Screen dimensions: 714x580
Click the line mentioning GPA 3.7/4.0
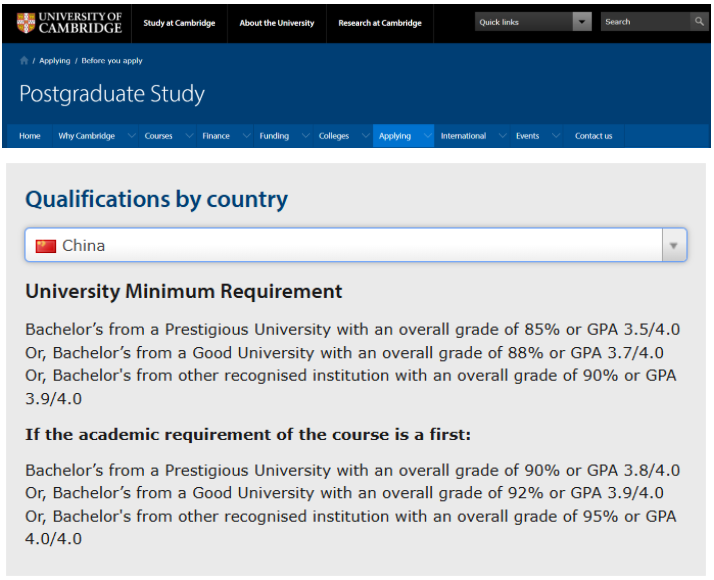coord(344,353)
